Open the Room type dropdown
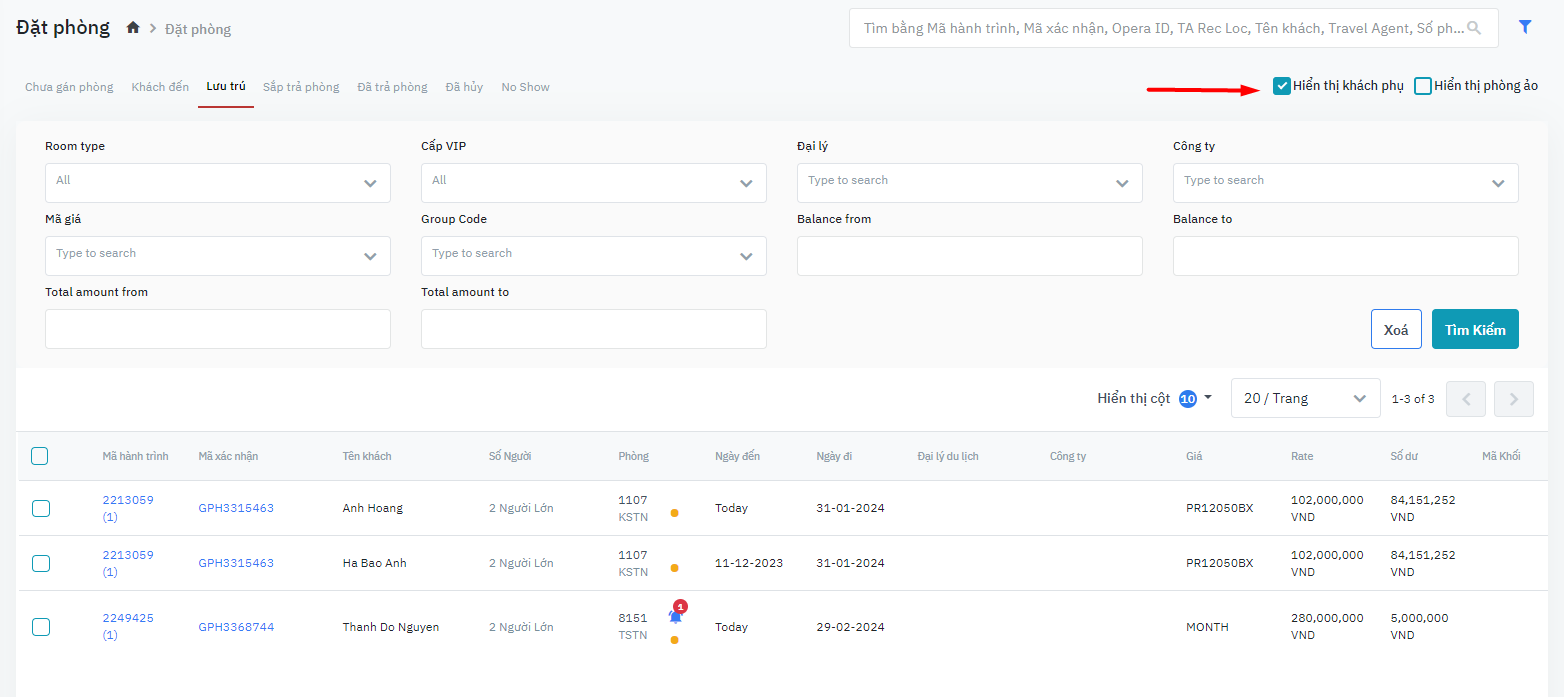This screenshot has height=697, width=1564. [x=218, y=183]
